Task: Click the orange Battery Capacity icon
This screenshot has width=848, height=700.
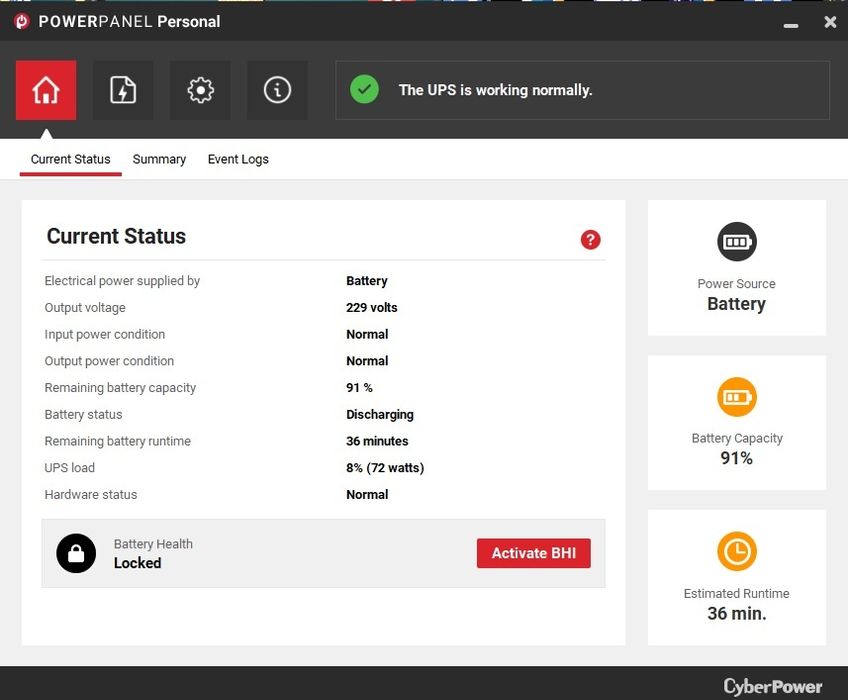Action: pos(737,397)
